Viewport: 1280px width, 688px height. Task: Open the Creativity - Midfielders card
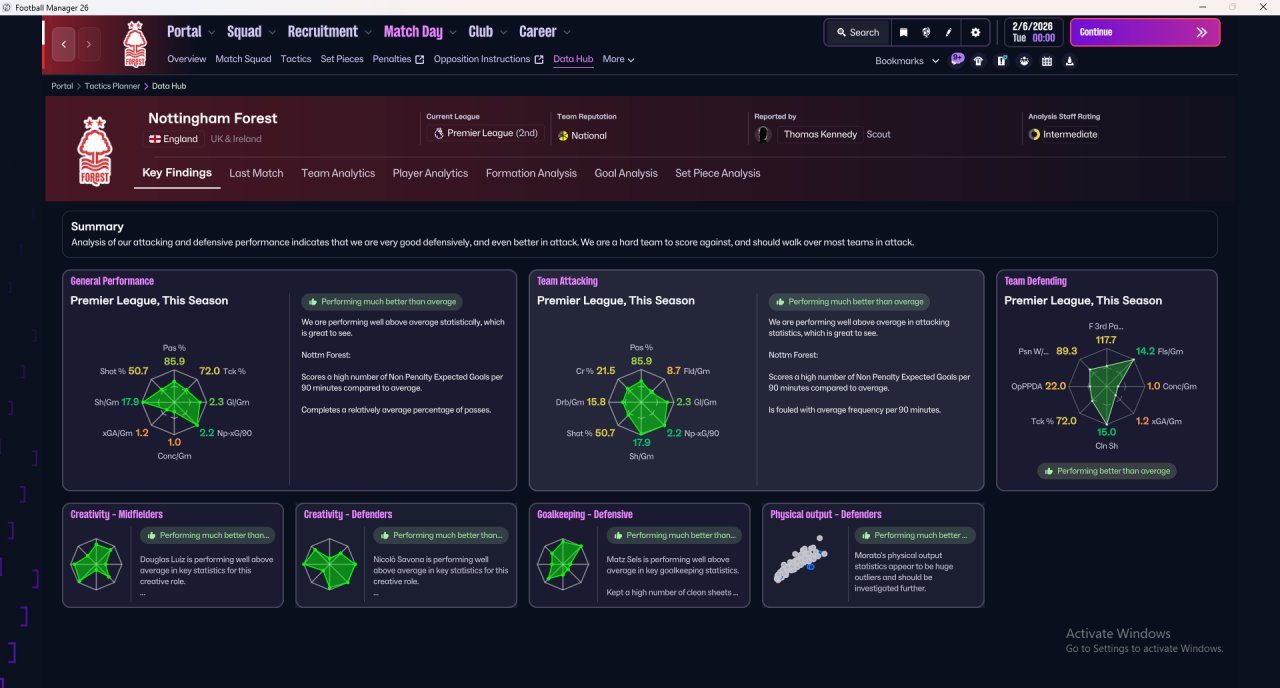172,555
